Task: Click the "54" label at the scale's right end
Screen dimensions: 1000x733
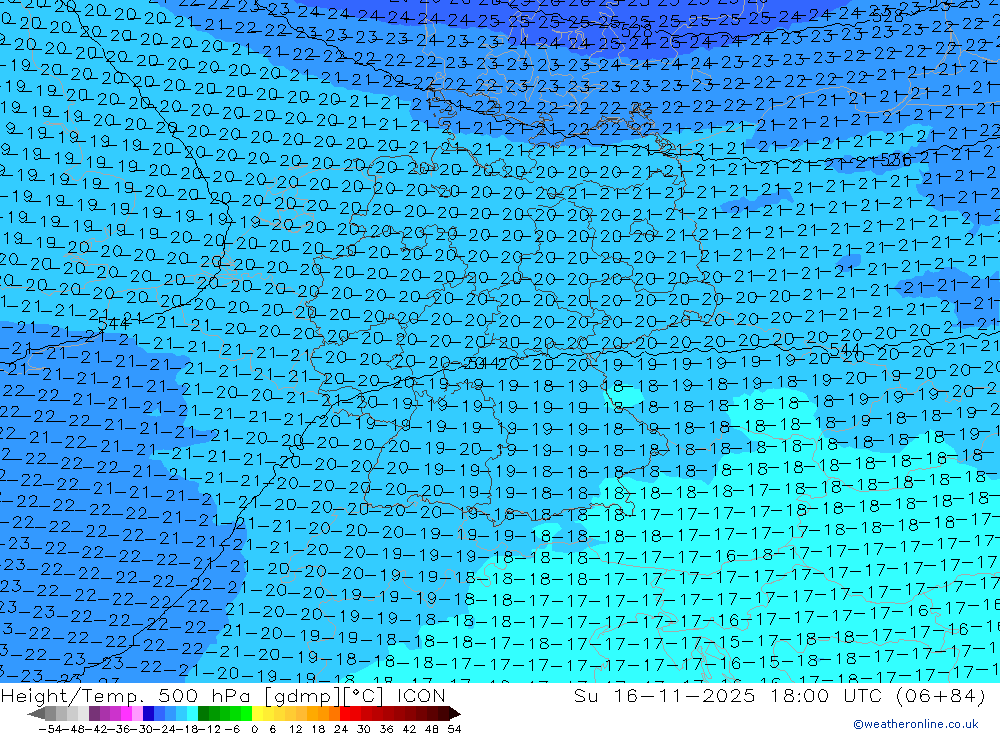Action: tap(454, 729)
